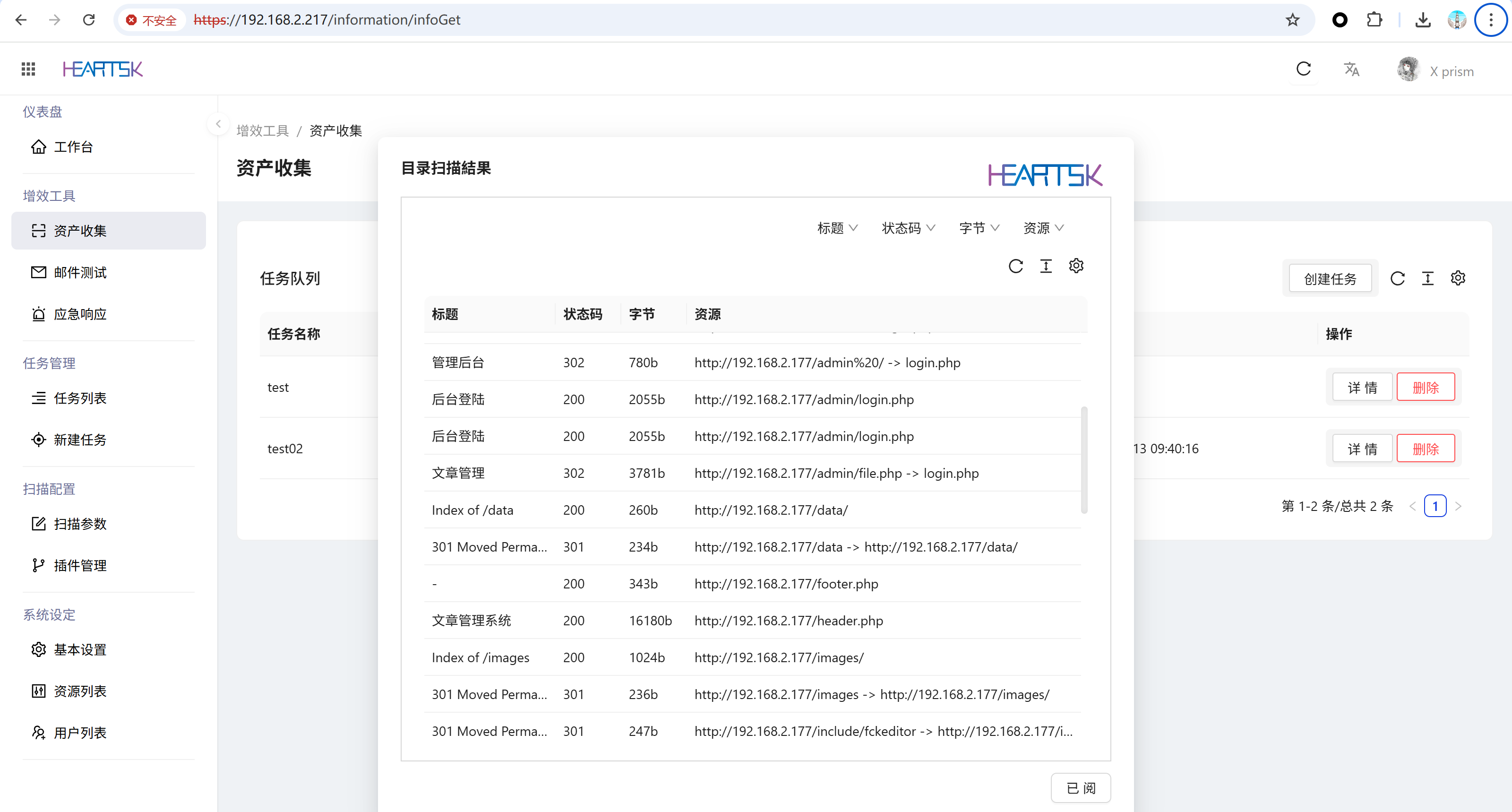Open scan results column settings gear
Image resolution: width=1512 pixels, height=812 pixels.
coord(1076,266)
